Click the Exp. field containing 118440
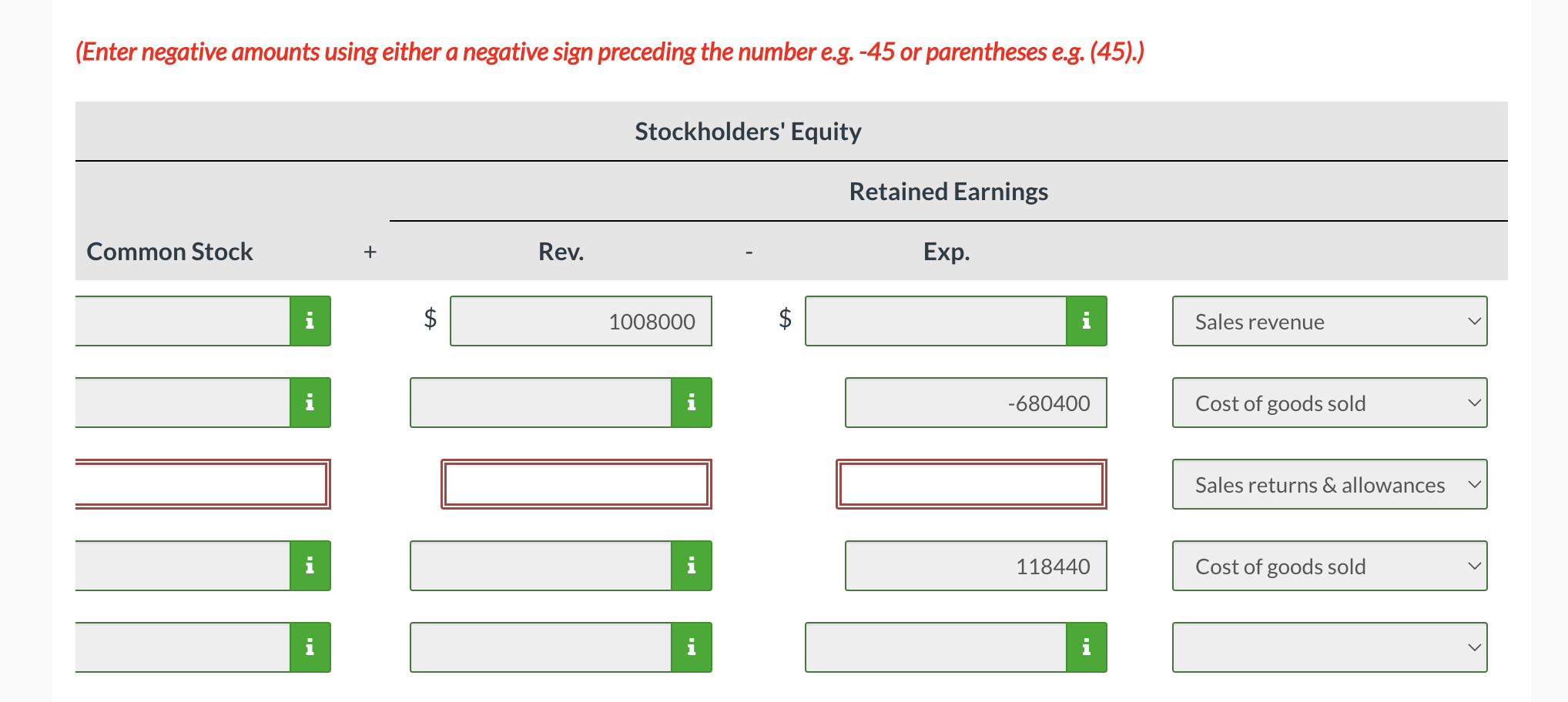 [x=976, y=566]
